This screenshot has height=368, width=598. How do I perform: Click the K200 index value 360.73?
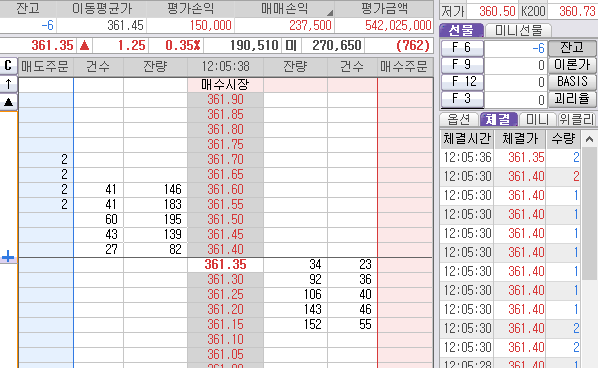[577, 11]
